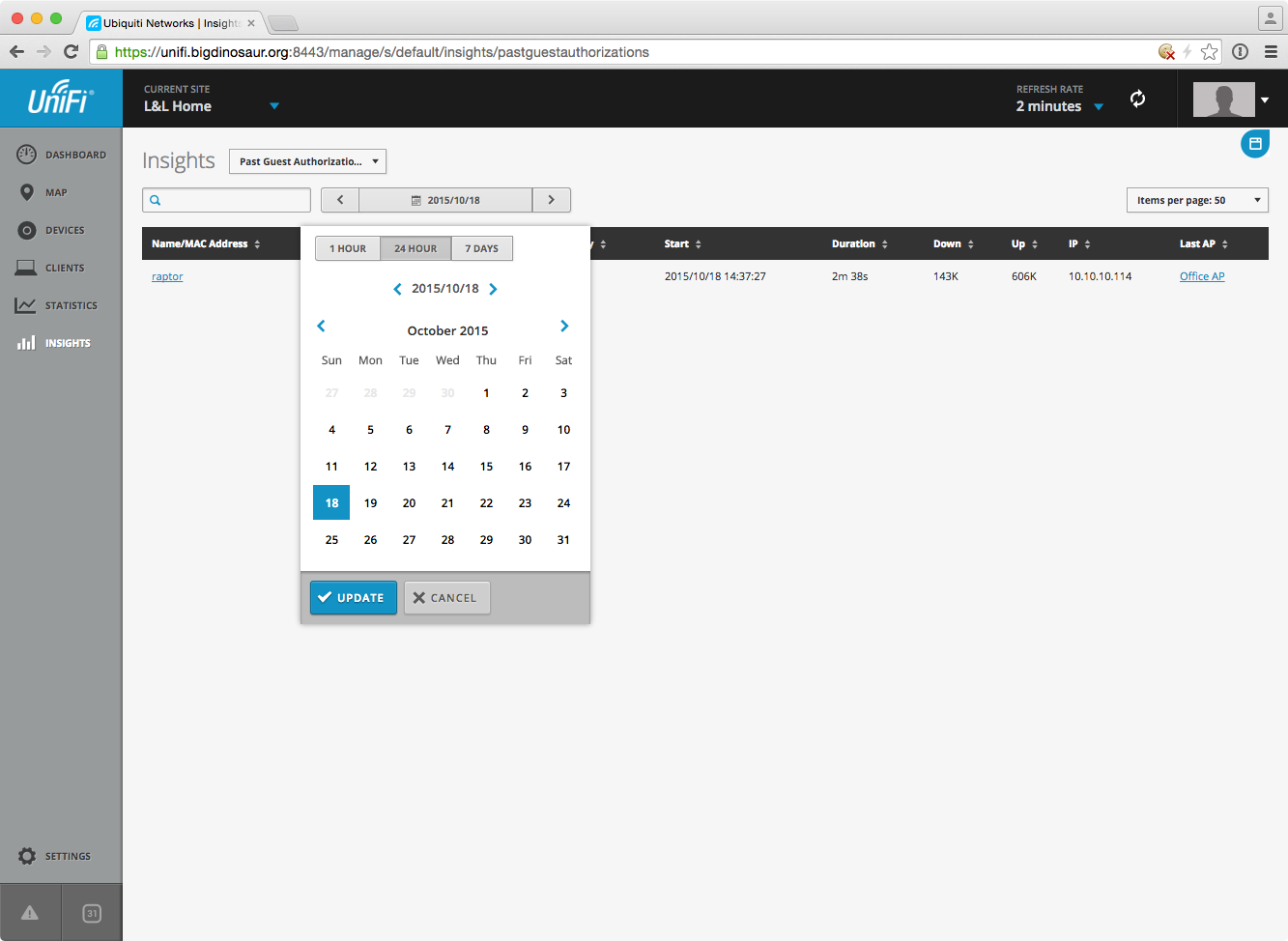Open the raptor client link
1288x941 pixels.
[167, 276]
